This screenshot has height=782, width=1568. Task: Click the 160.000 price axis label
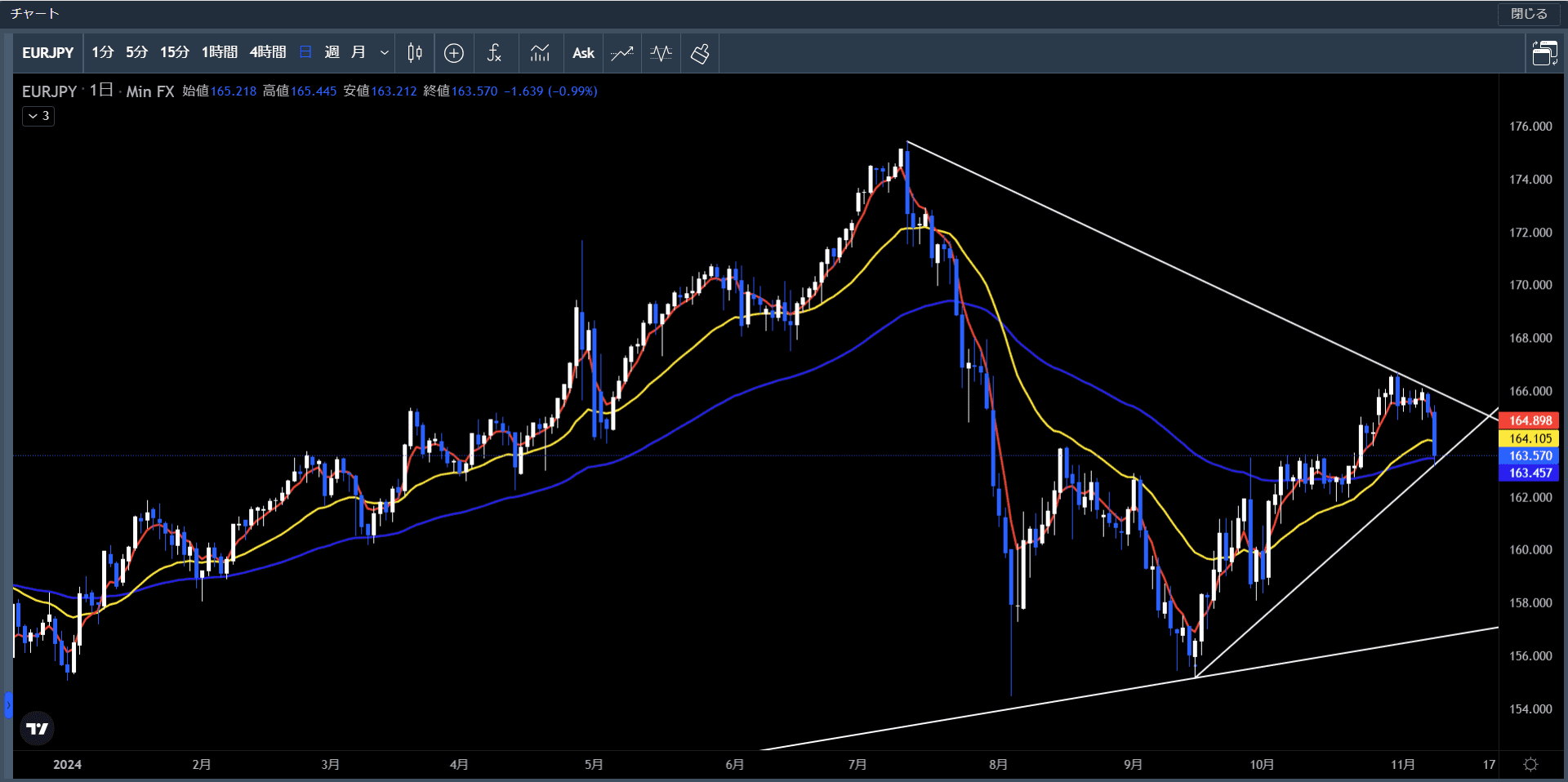tap(1530, 549)
